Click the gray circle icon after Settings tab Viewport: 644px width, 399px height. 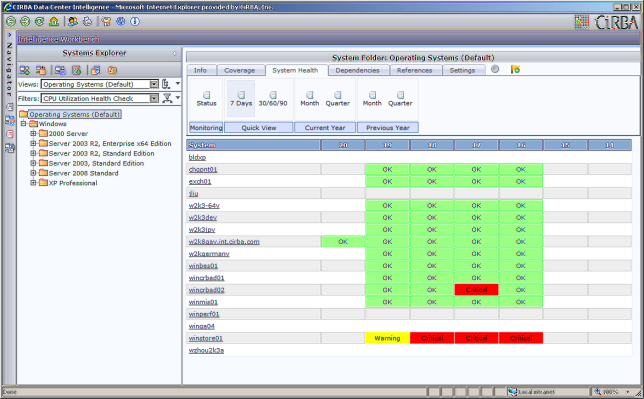[x=495, y=69]
